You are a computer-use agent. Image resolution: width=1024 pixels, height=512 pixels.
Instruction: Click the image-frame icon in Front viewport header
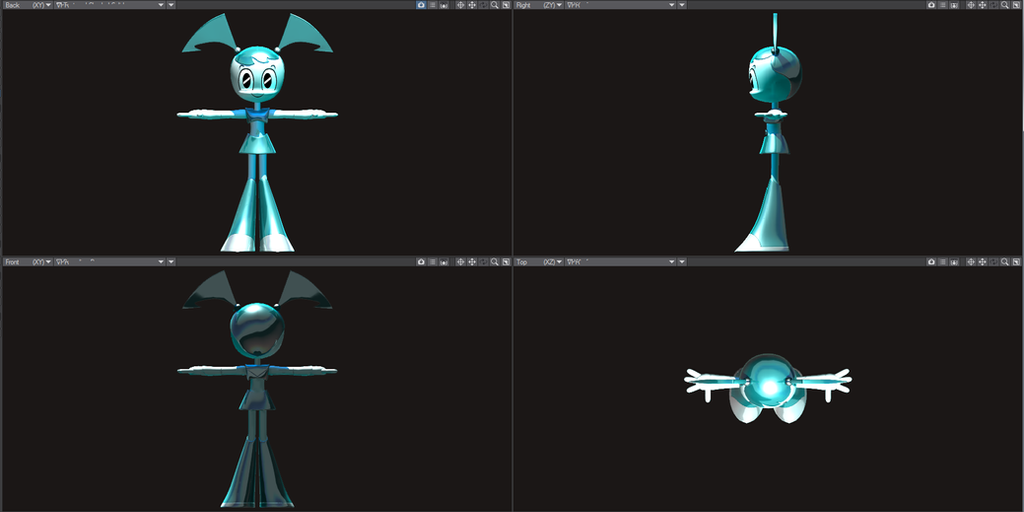[443, 261]
